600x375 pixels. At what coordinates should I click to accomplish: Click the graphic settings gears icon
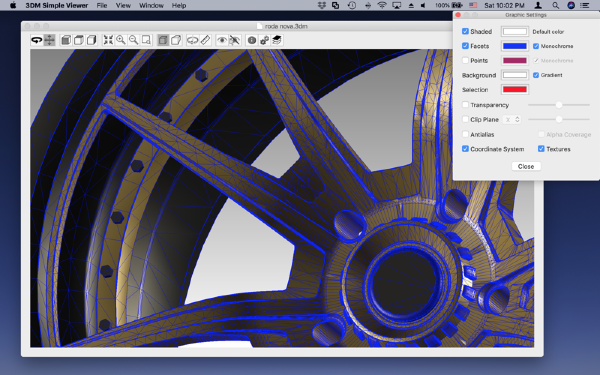(264, 40)
